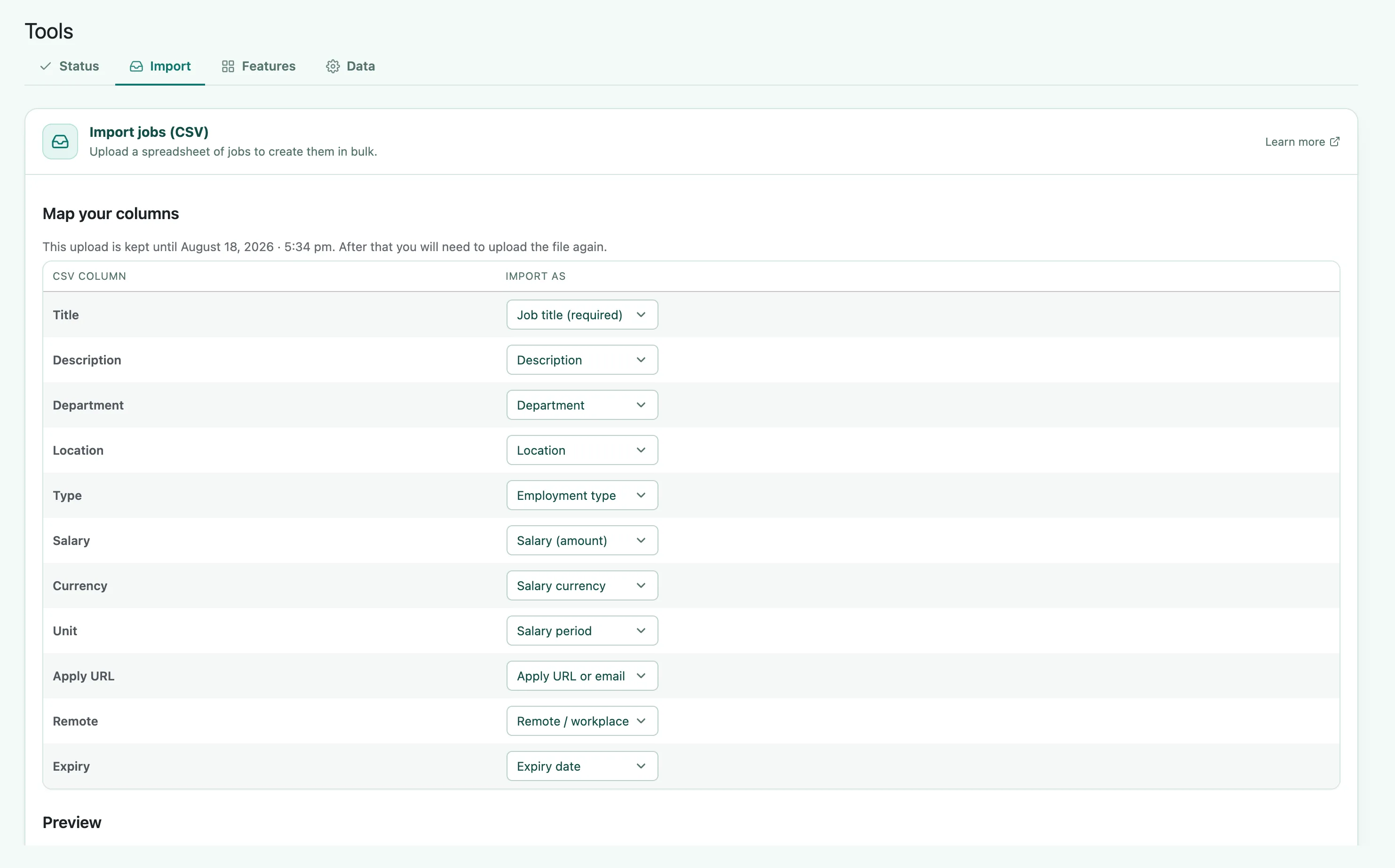This screenshot has width=1395, height=868.
Task: Click the CSV COLUMN header
Action: click(89, 276)
